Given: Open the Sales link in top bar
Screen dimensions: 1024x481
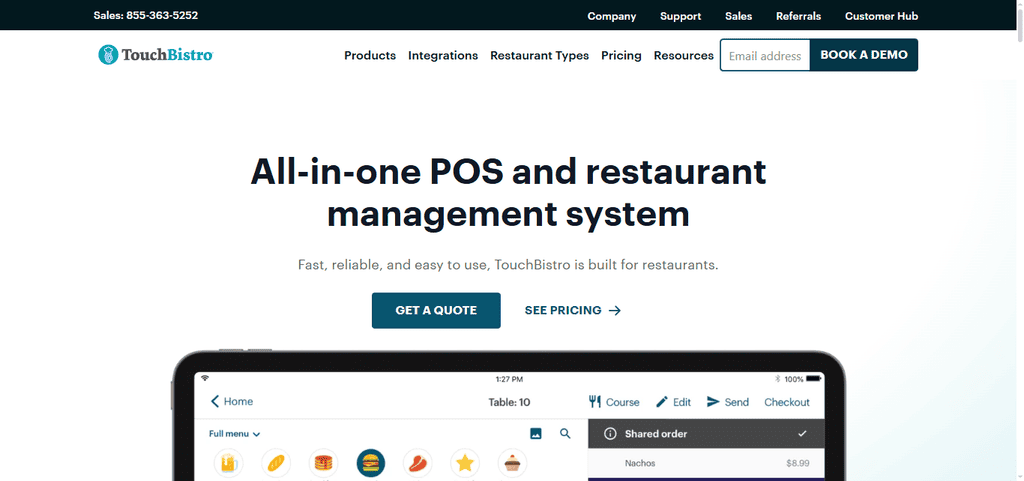Looking at the screenshot, I should [x=739, y=16].
